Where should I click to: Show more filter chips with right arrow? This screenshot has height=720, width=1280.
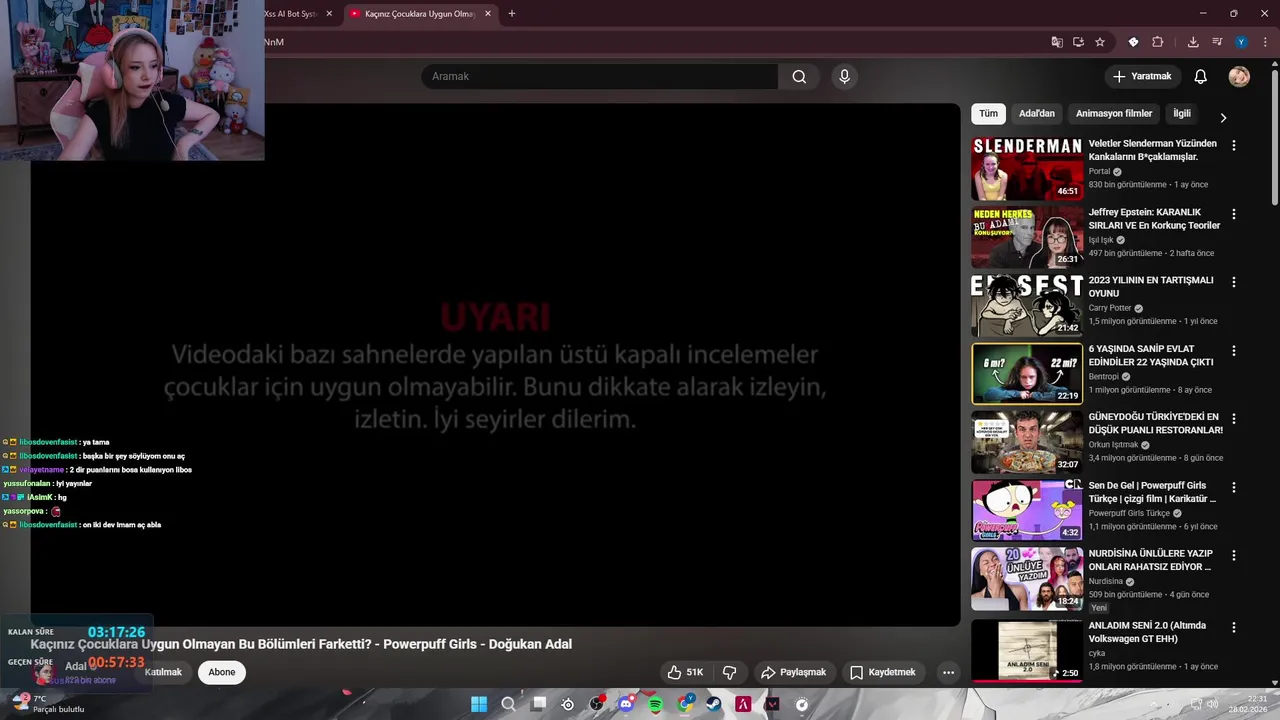[x=1223, y=117]
